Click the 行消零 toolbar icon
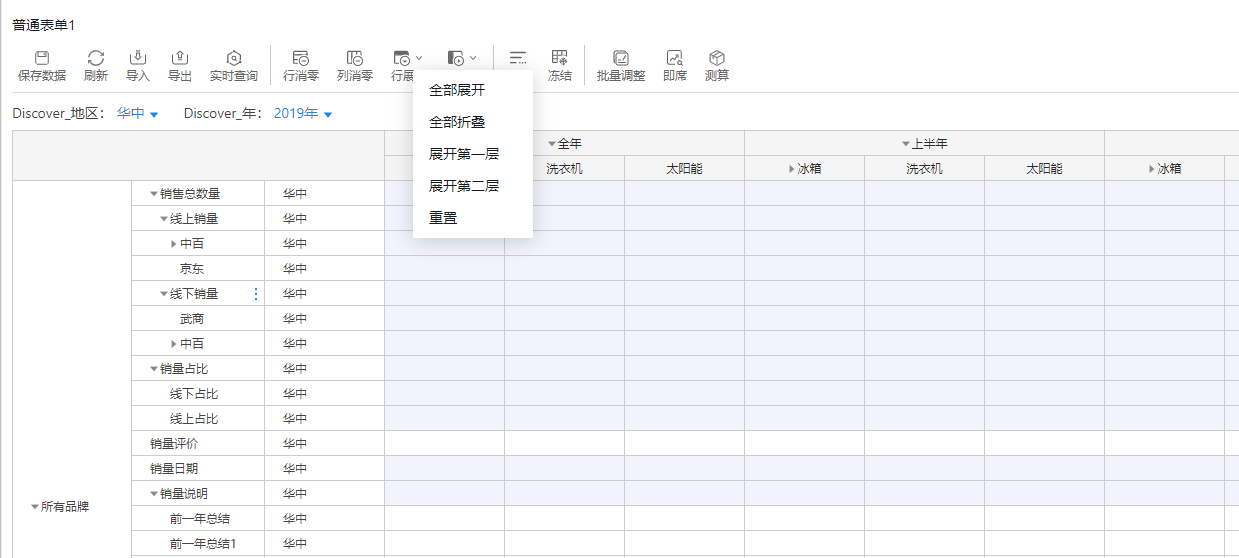The height and width of the screenshot is (558, 1239). pyautogui.click(x=301, y=59)
